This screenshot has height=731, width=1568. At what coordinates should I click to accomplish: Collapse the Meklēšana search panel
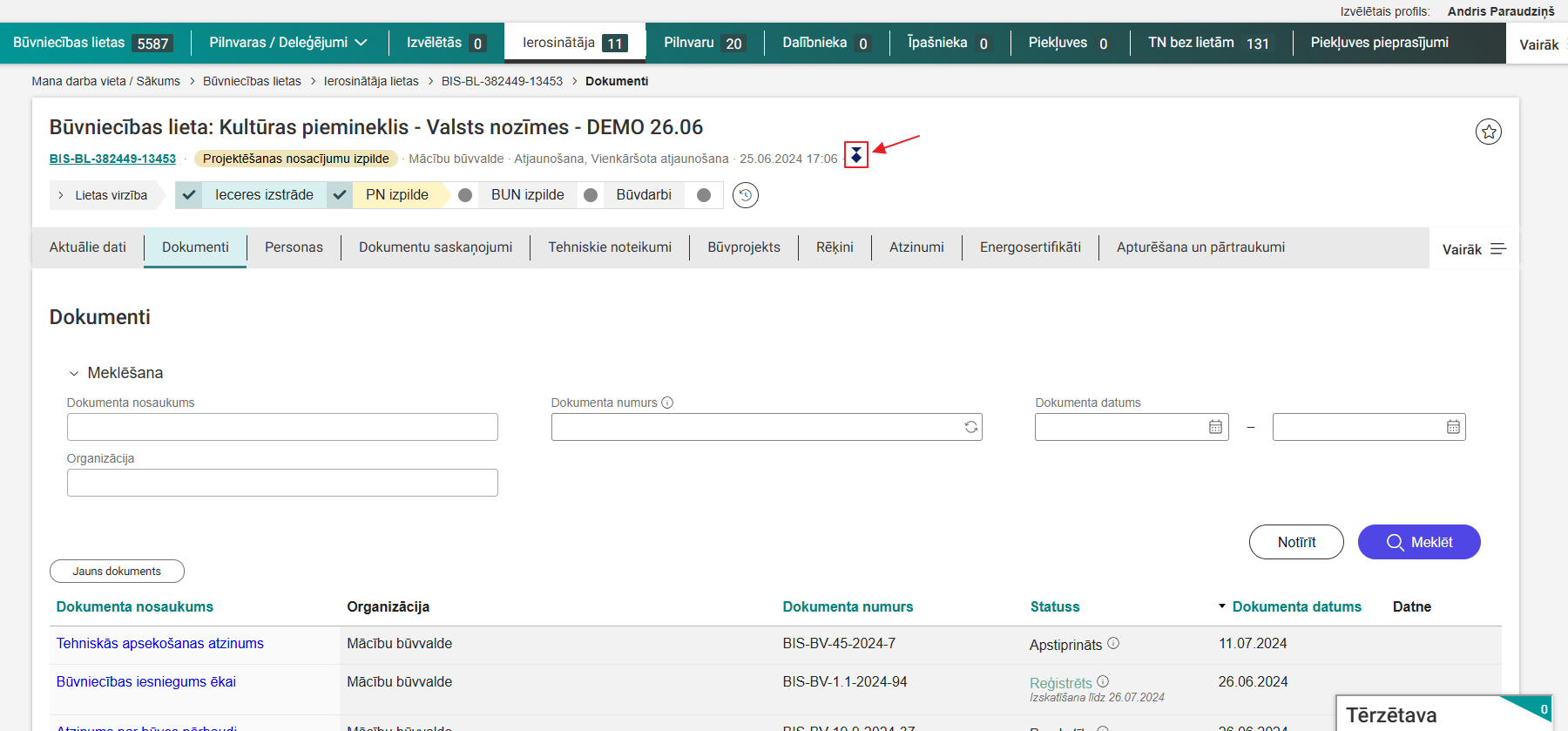(74, 374)
